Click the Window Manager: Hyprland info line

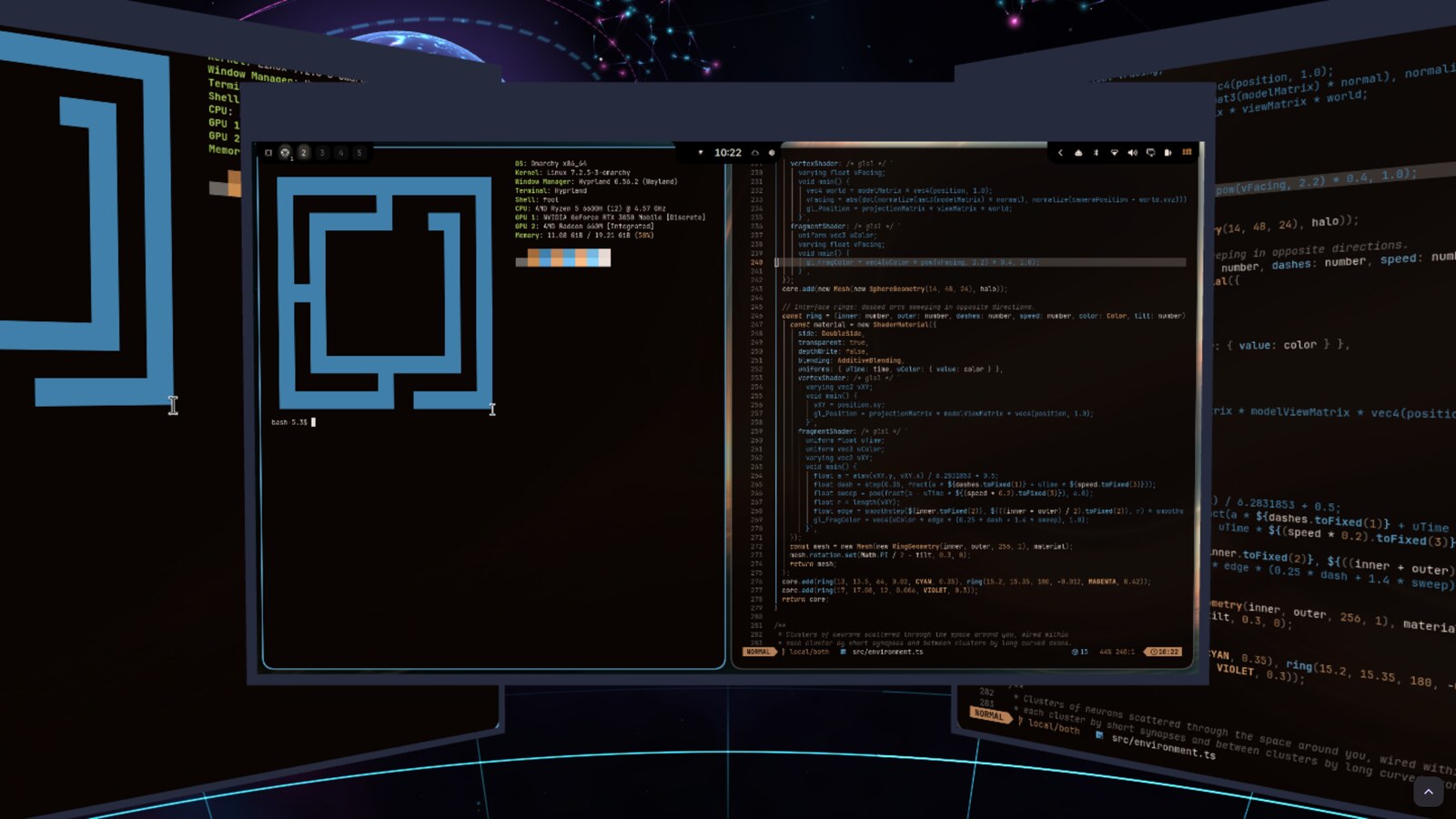click(x=596, y=181)
